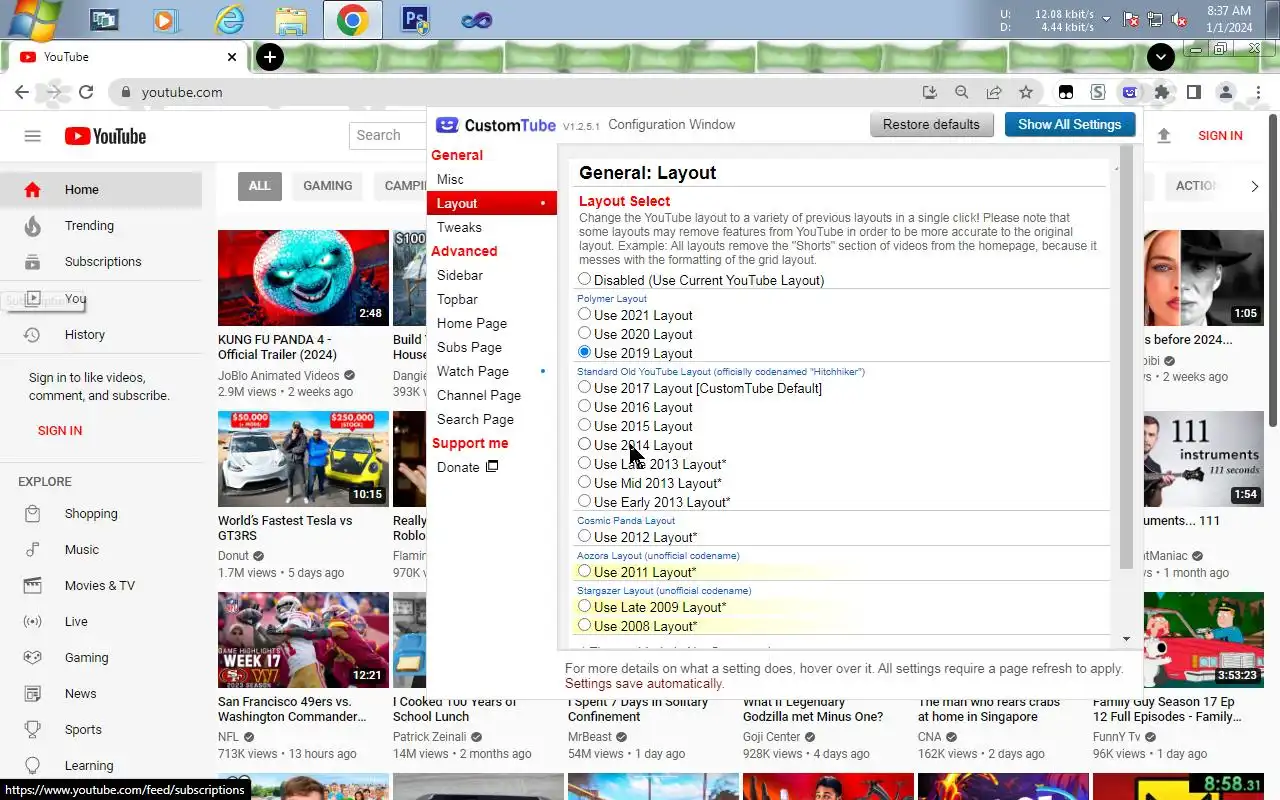Open the Tweaks settings section

(491, 227)
